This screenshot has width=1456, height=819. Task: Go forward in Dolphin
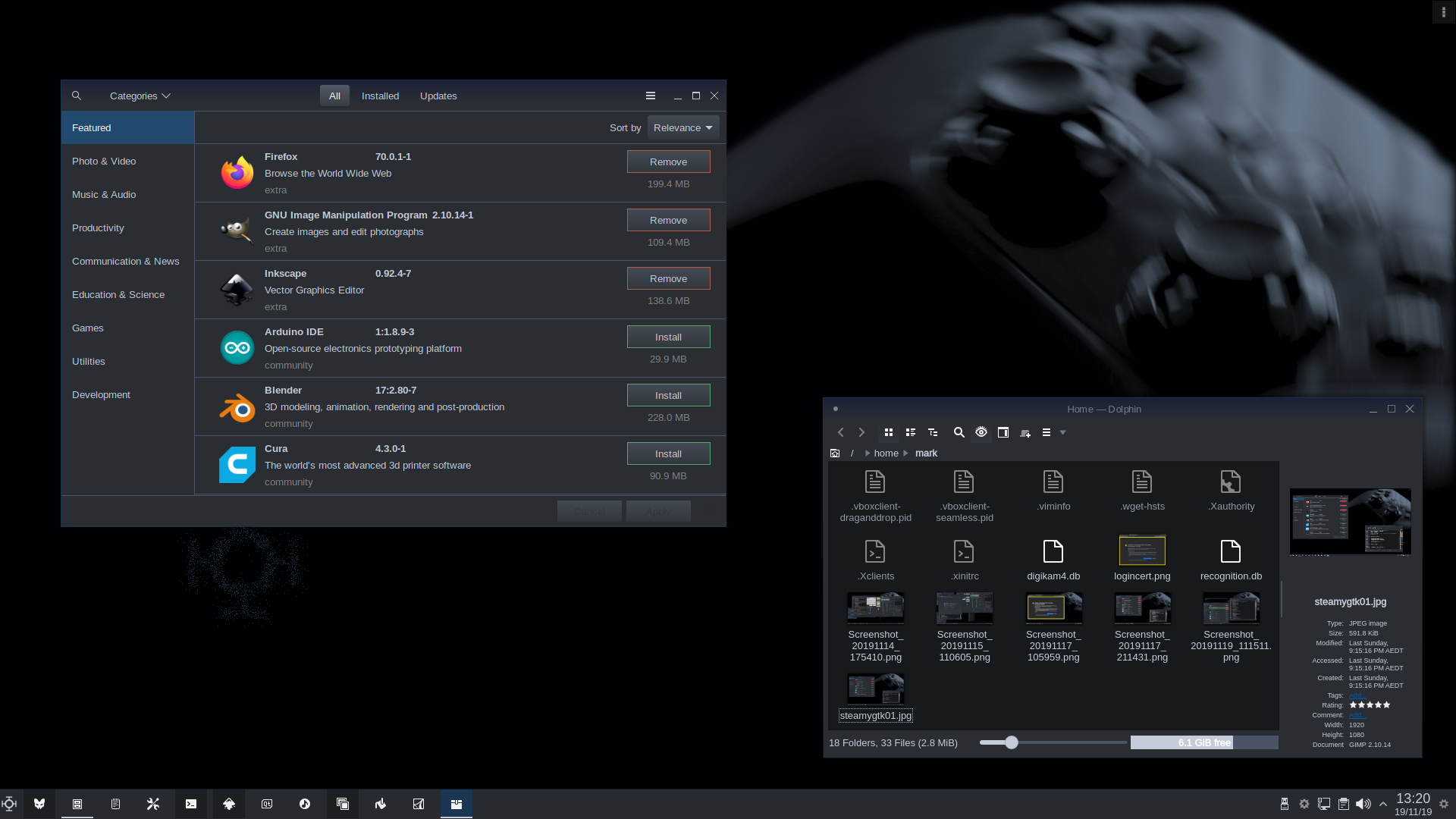[x=861, y=432]
